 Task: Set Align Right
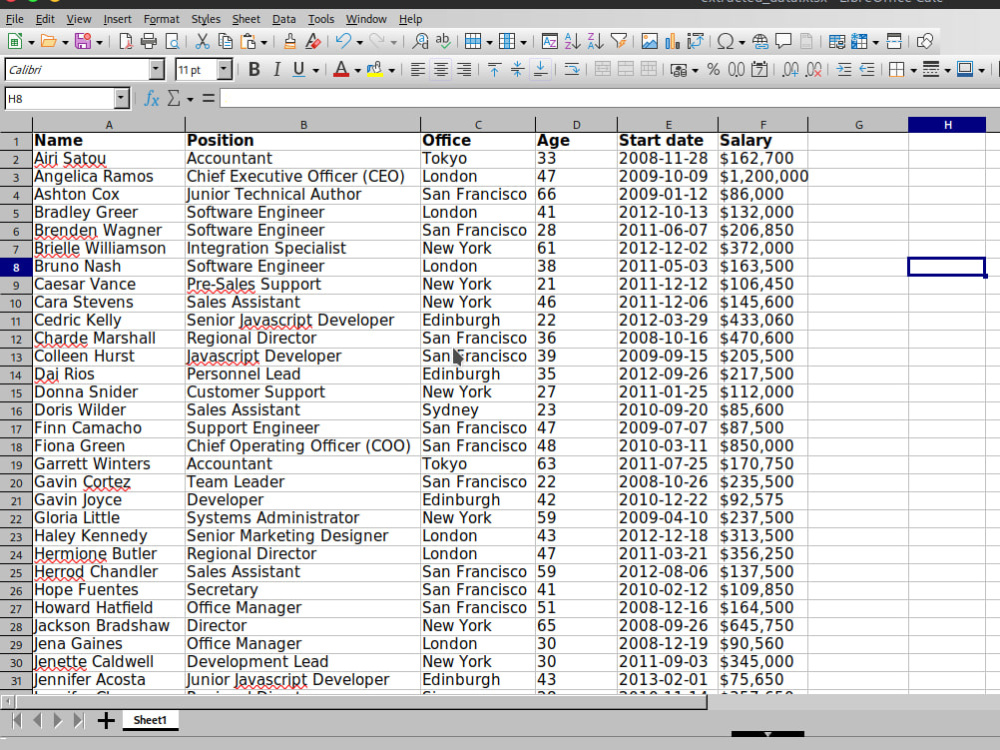click(x=464, y=70)
